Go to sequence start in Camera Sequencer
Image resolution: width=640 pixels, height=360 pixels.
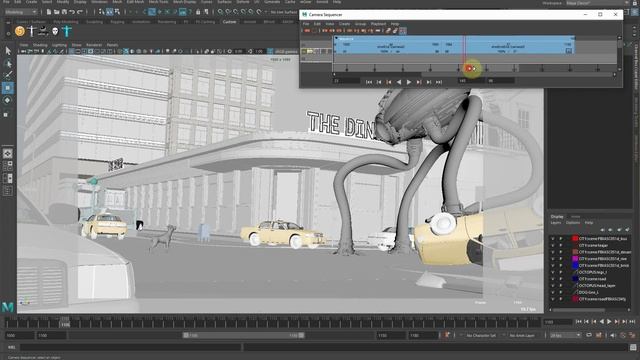click(x=369, y=82)
